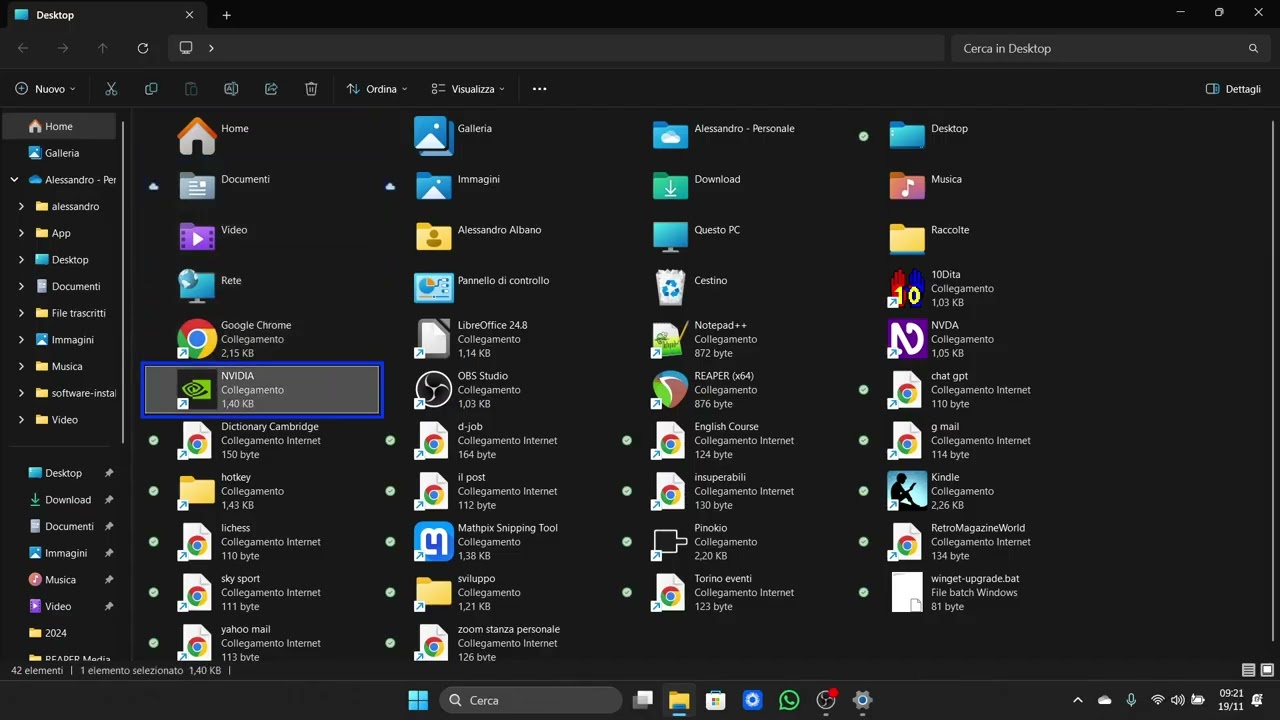Open Microsoft Store from the taskbar
Image resolution: width=1280 pixels, height=720 pixels.
click(x=715, y=700)
